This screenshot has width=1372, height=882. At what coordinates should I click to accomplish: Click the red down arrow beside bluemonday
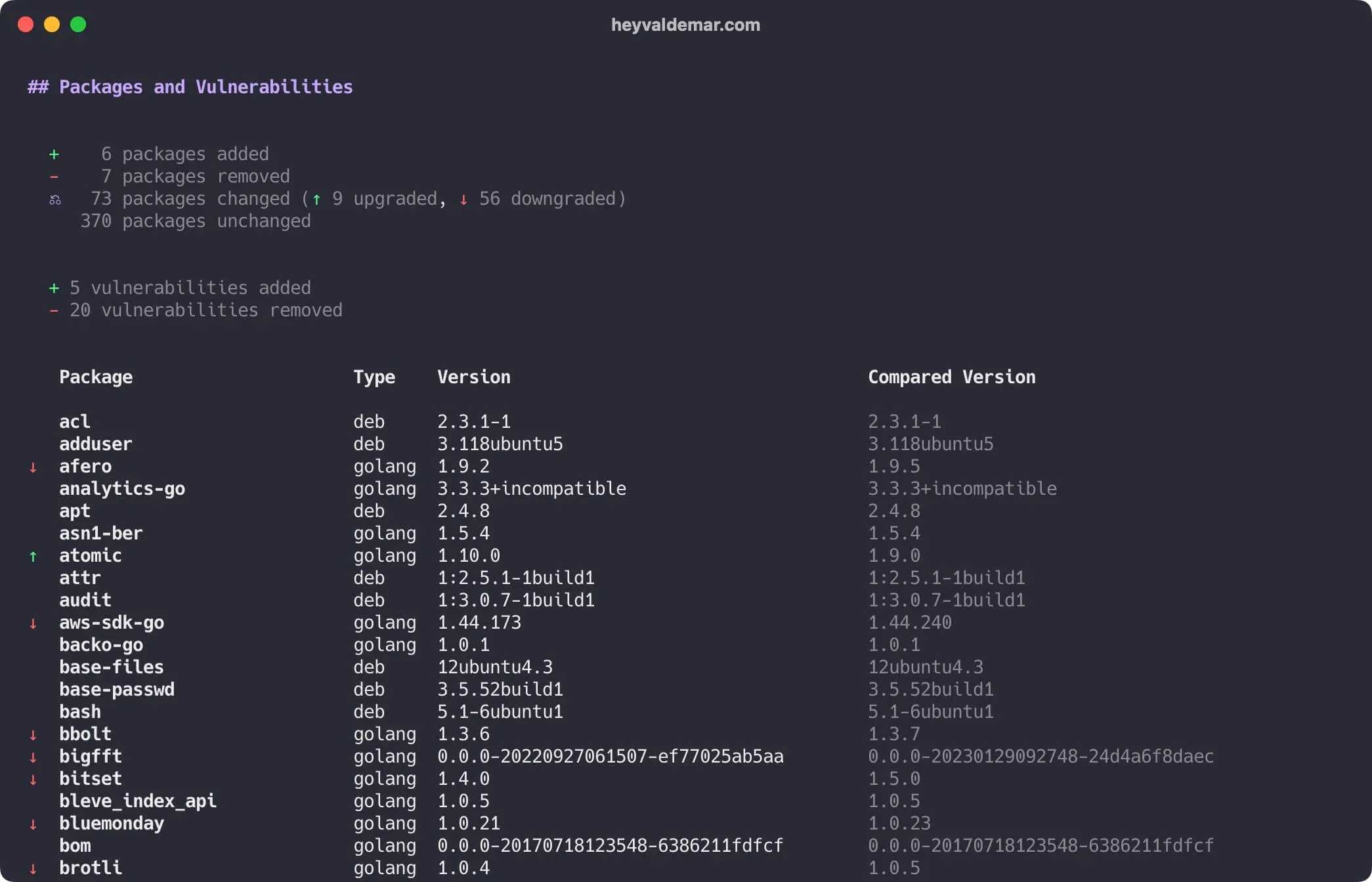click(x=33, y=824)
